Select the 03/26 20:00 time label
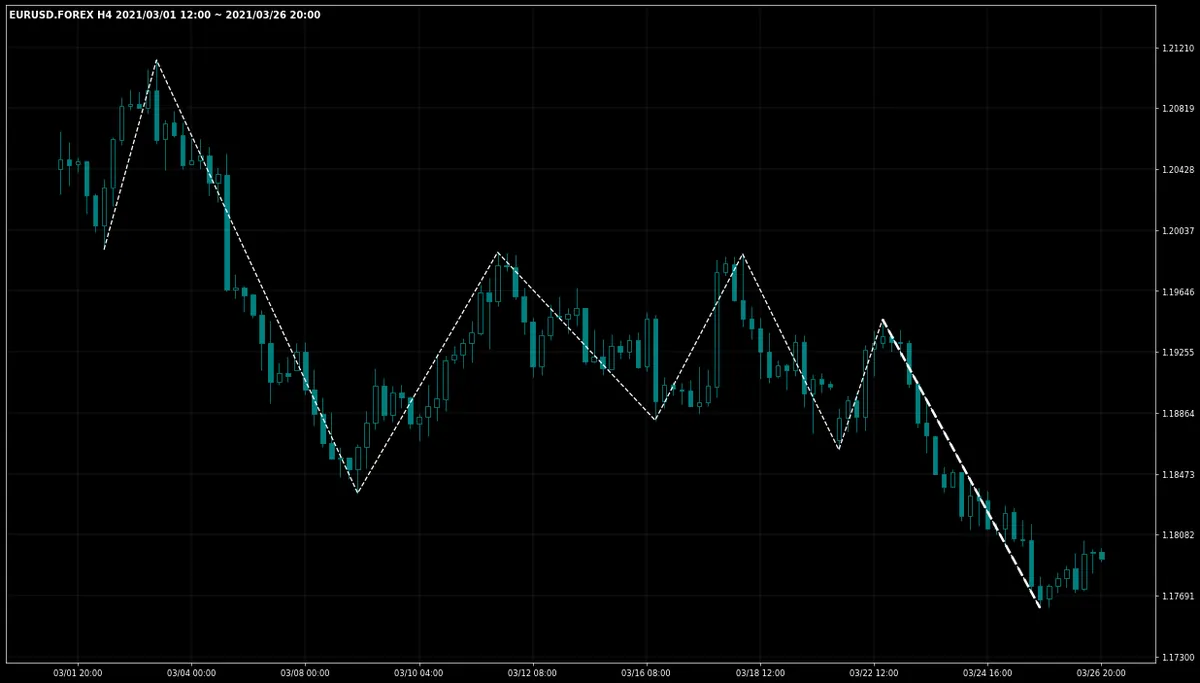This screenshot has height=683, width=1200. tap(1102, 673)
